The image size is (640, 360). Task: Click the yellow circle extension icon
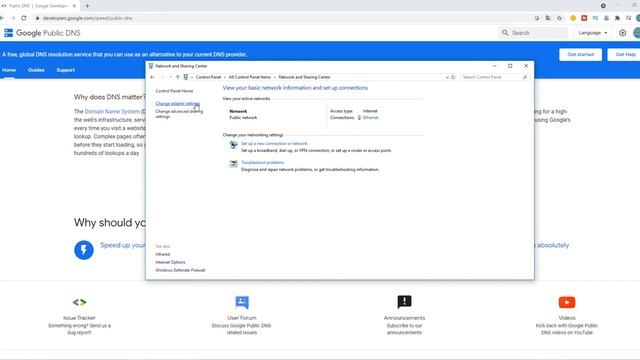click(x=573, y=18)
